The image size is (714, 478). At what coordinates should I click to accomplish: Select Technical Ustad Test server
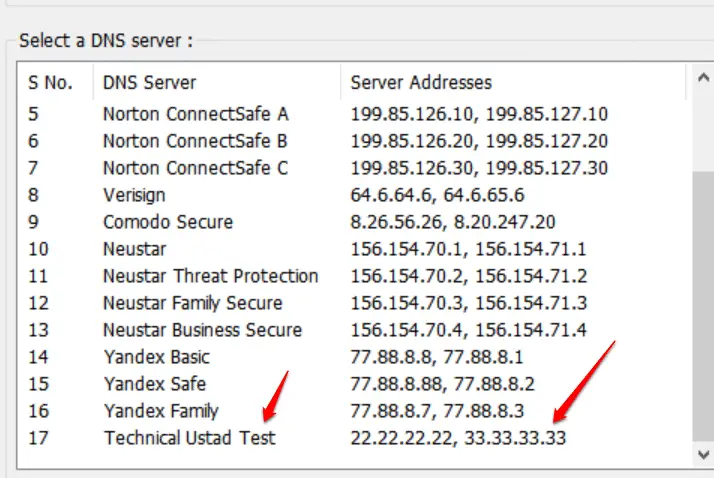coord(352,438)
